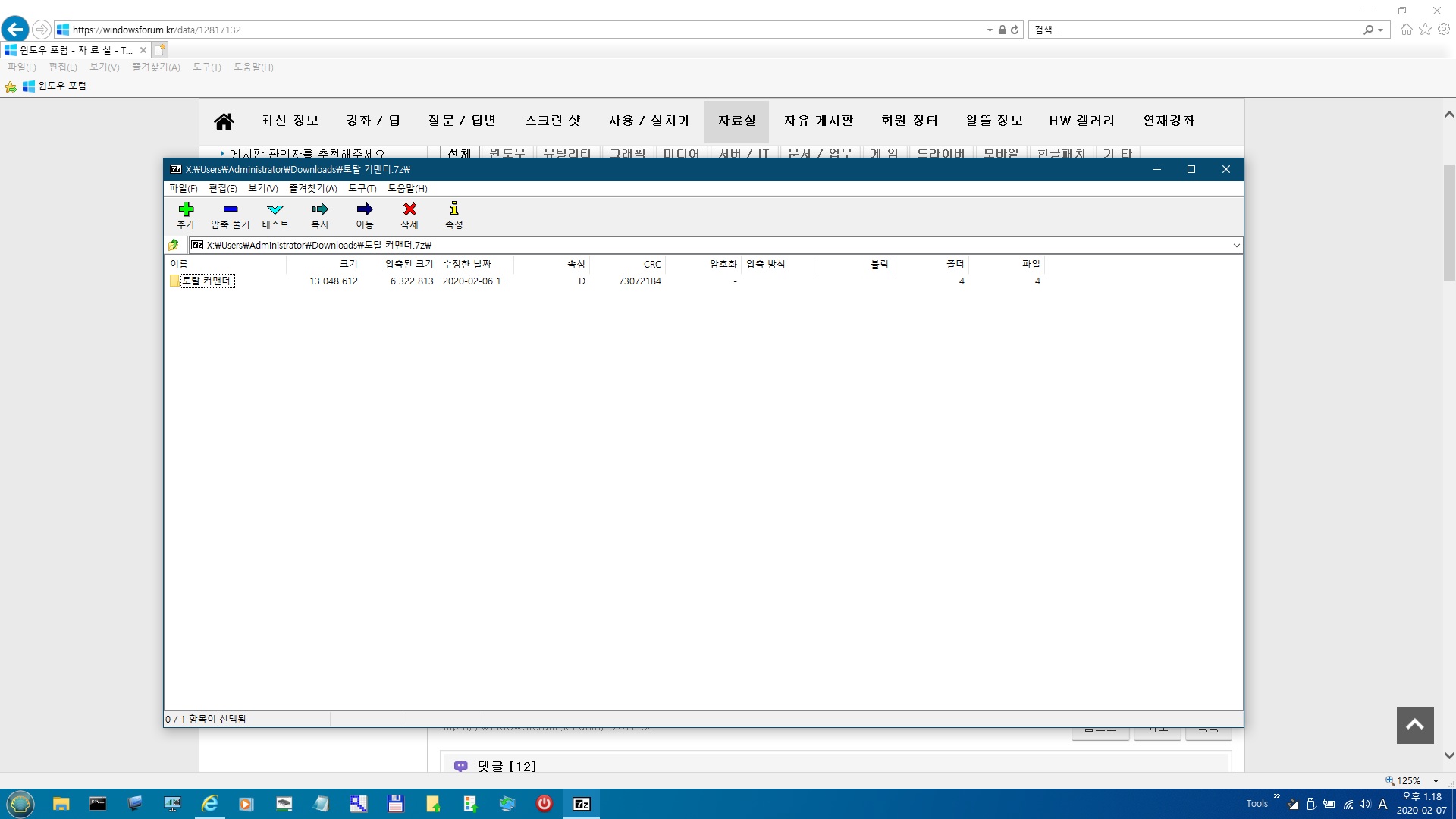
Task: Click scroll-to-top arrow button on page
Action: point(1415,725)
